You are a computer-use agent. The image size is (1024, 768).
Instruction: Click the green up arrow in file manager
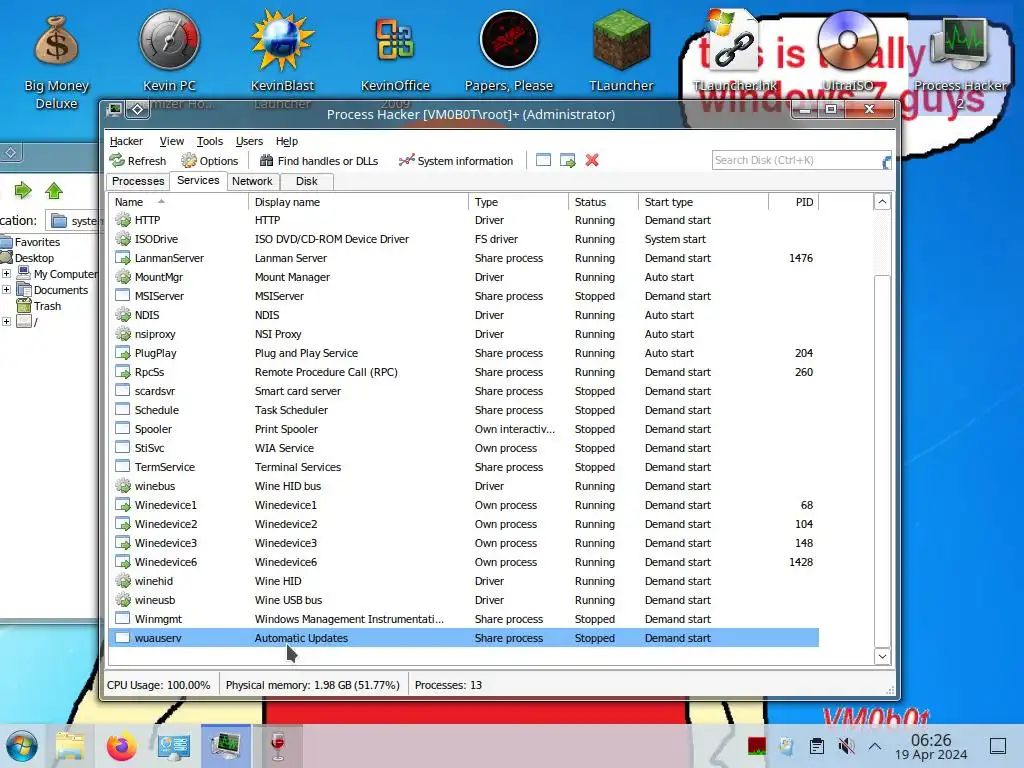54,191
